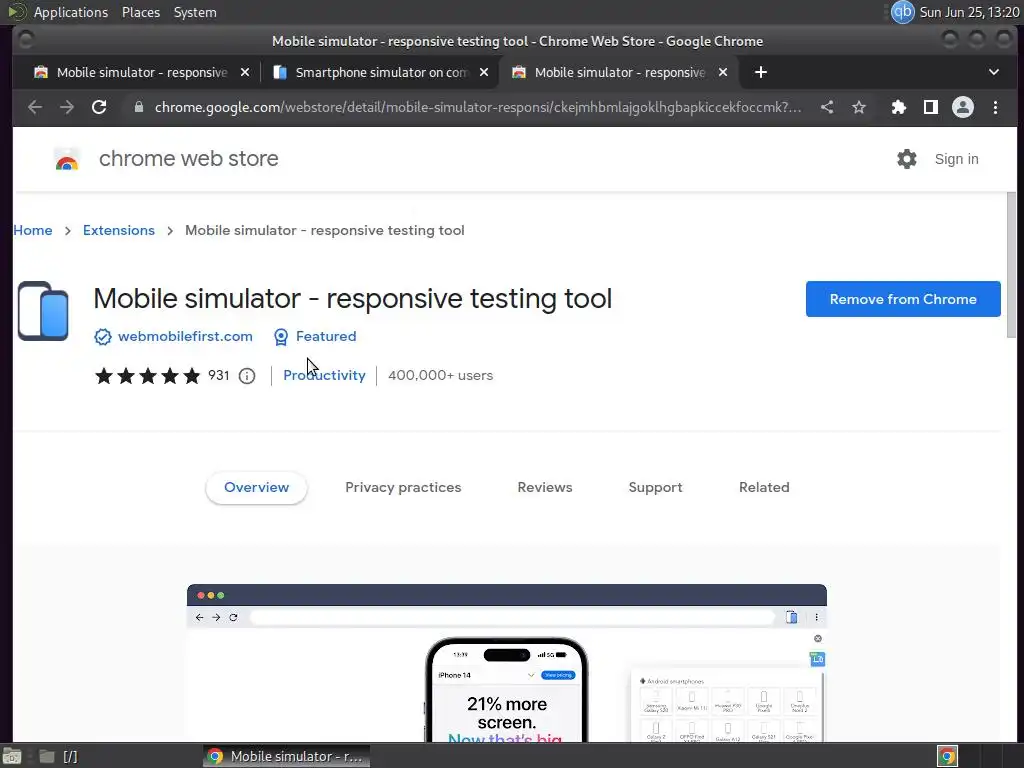This screenshot has height=768, width=1024.
Task: Go to Home breadcrumb link
Action: 33,231
